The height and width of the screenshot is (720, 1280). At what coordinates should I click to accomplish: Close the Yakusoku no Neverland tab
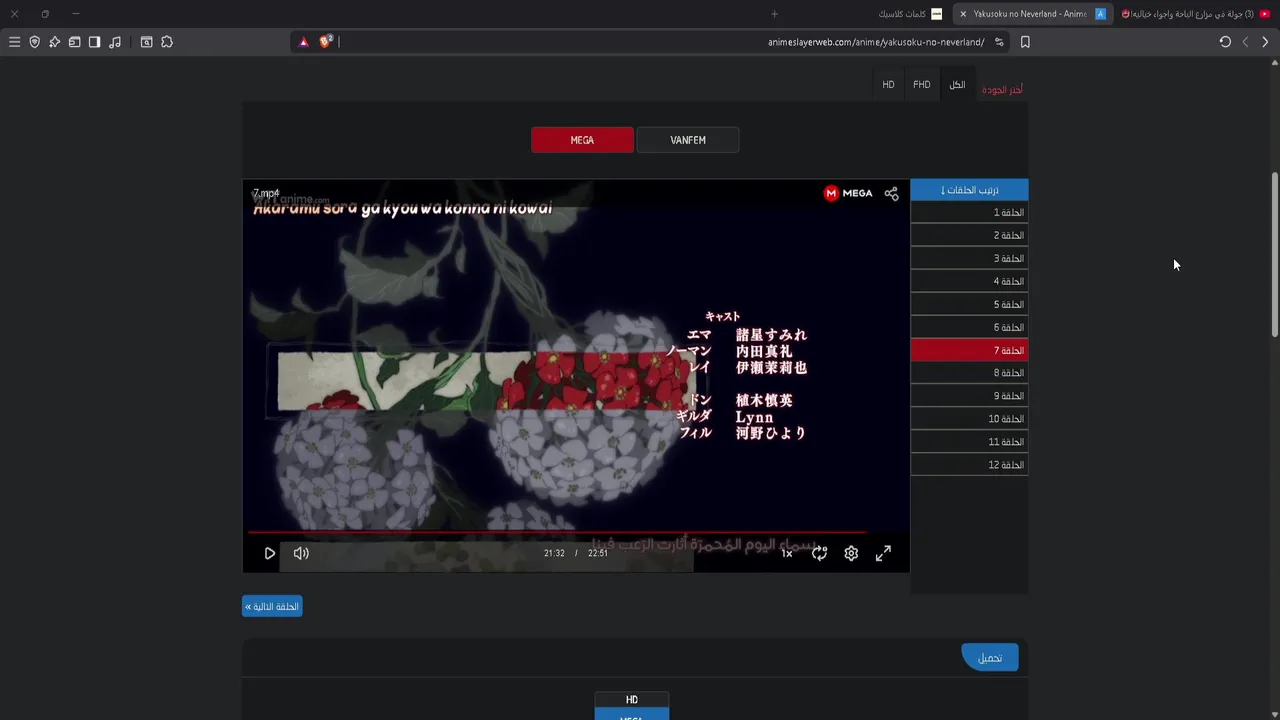962,14
